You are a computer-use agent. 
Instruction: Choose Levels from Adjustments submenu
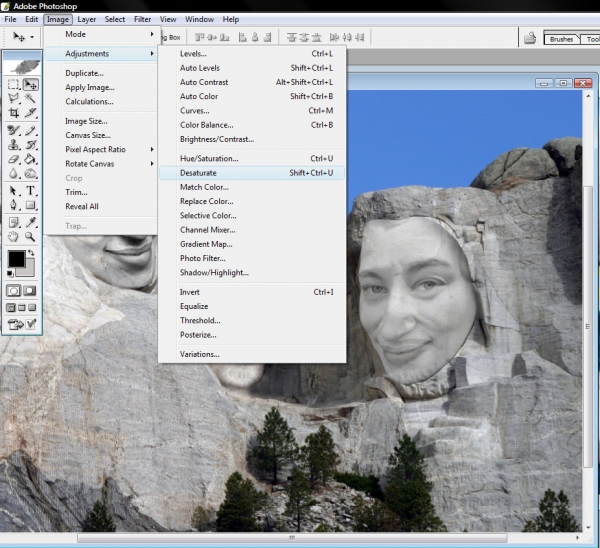click(x=252, y=54)
